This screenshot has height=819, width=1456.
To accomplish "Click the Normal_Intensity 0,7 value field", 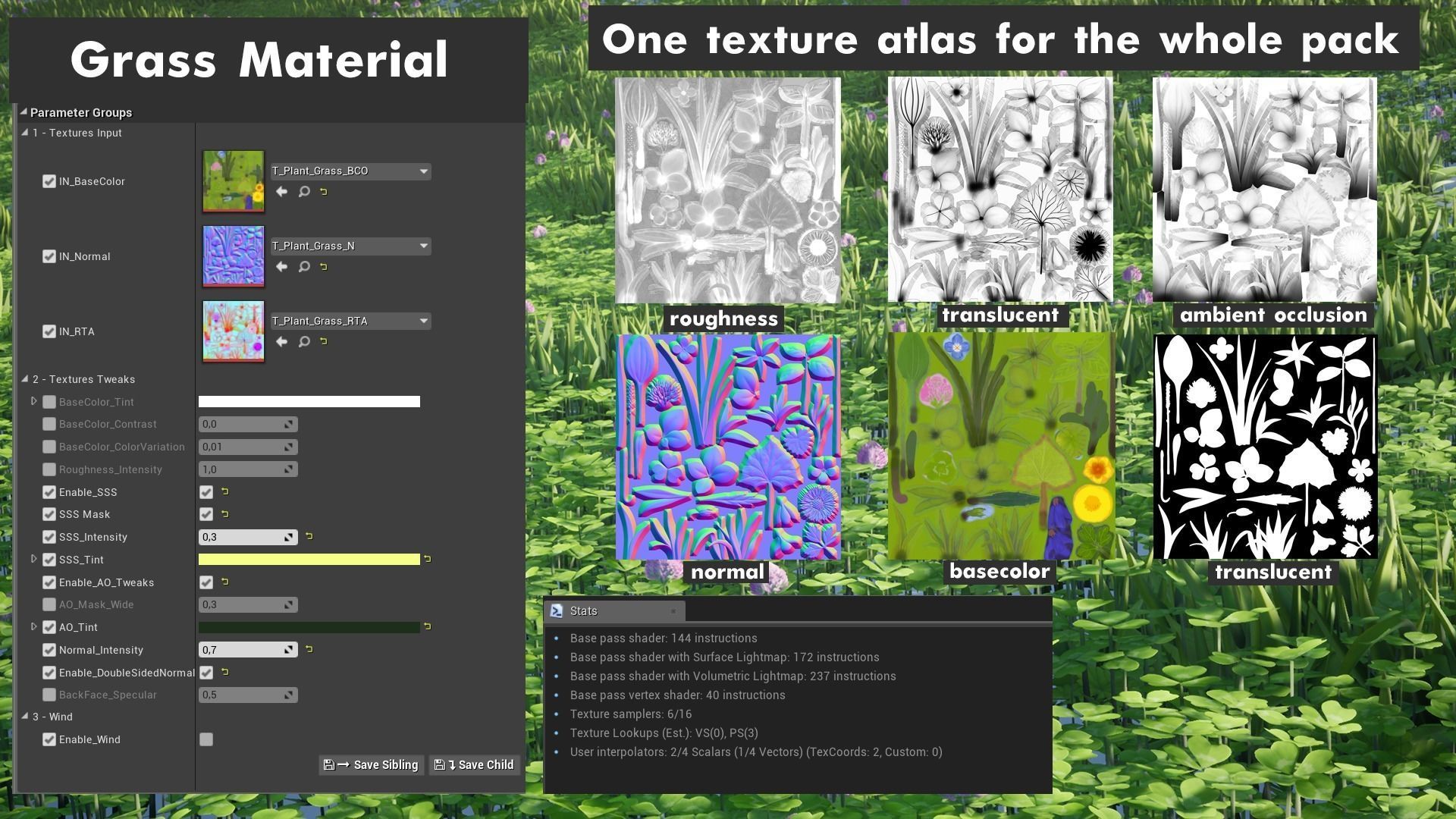I will [248, 650].
